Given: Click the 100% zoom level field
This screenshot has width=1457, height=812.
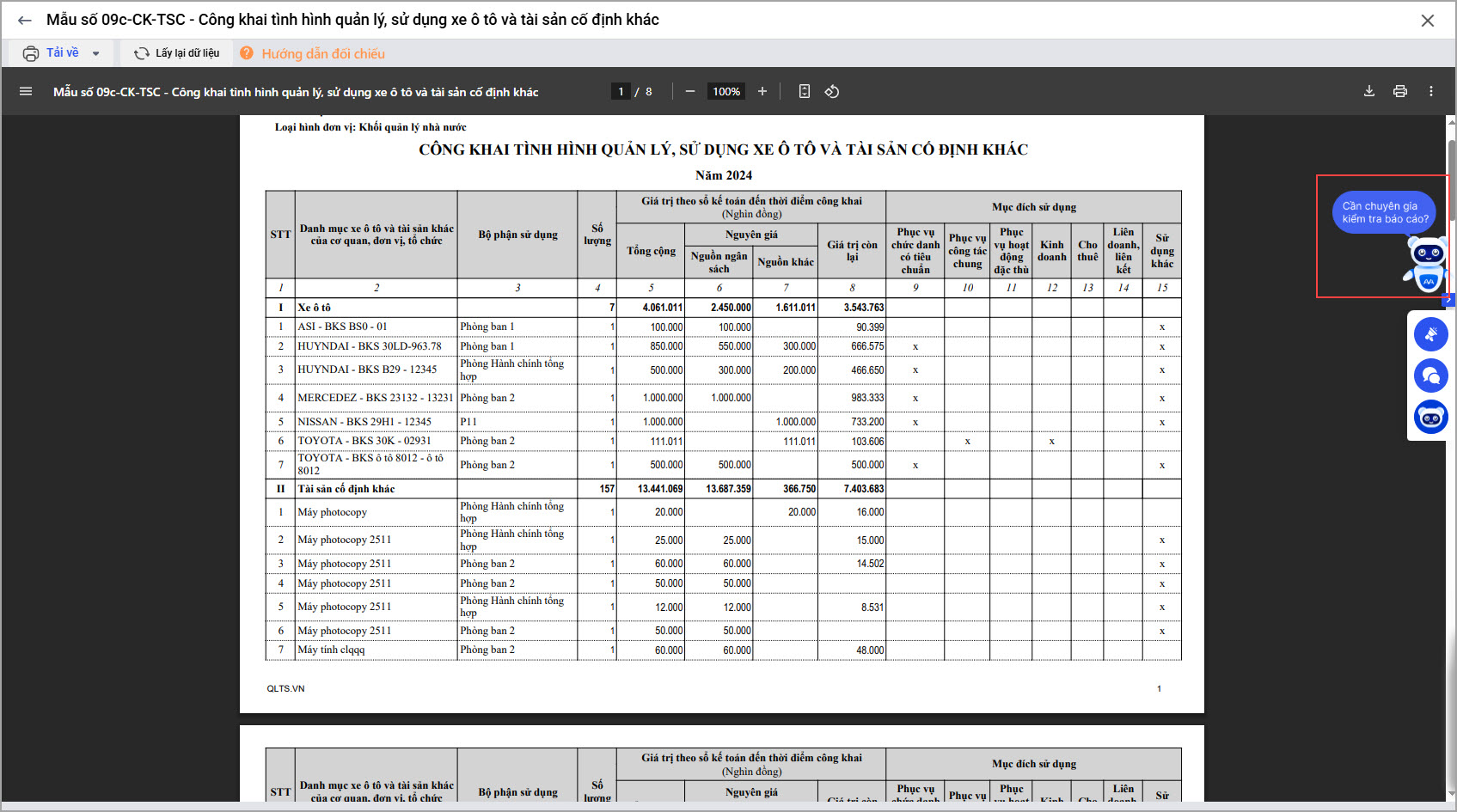Looking at the screenshot, I should tap(726, 91).
